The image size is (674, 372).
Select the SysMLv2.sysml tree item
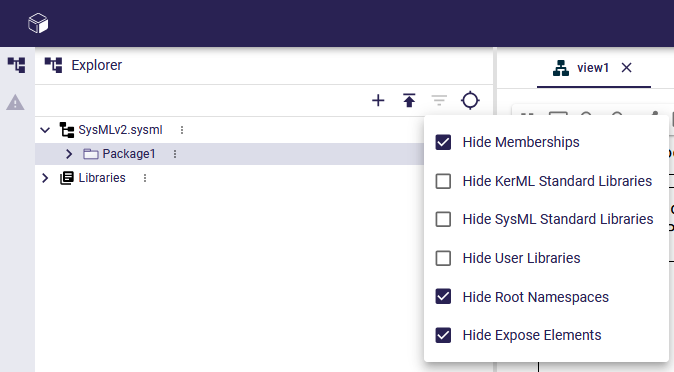(x=120, y=130)
